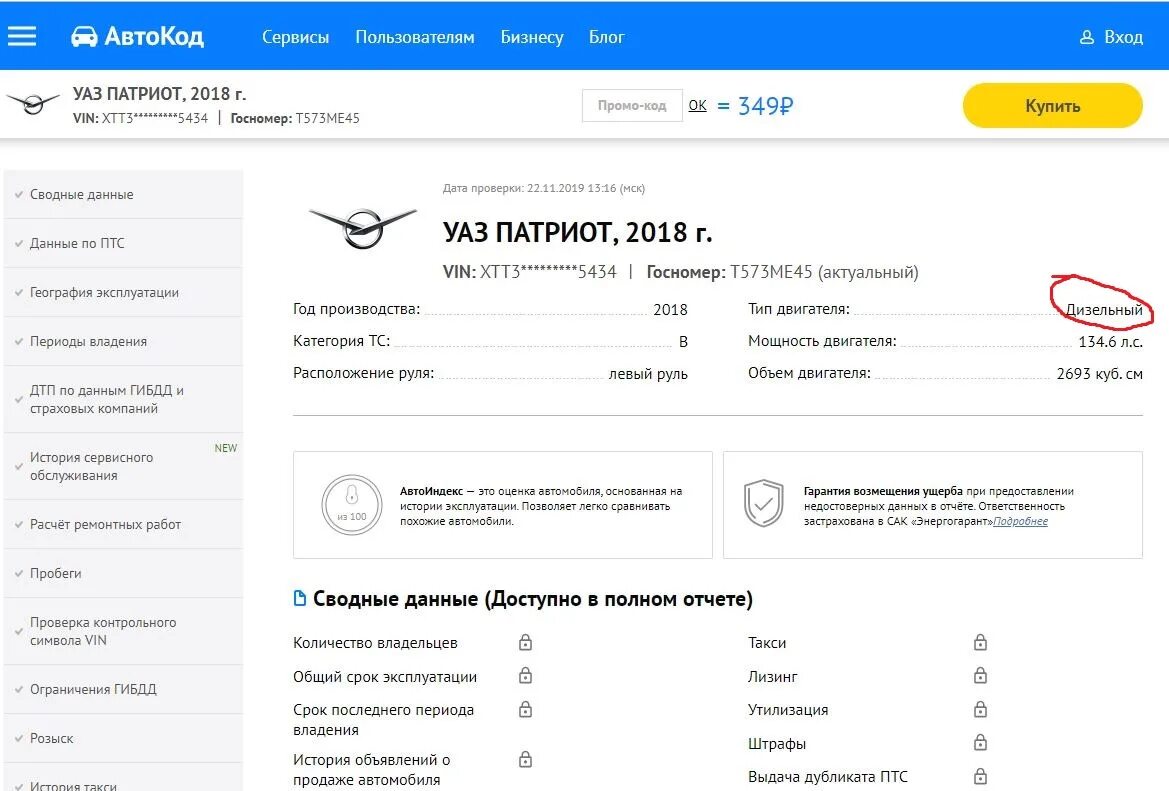Viewport: 1169px width, 791px height.
Task: Select География эксплуатации in the sidebar
Action: 123,292
